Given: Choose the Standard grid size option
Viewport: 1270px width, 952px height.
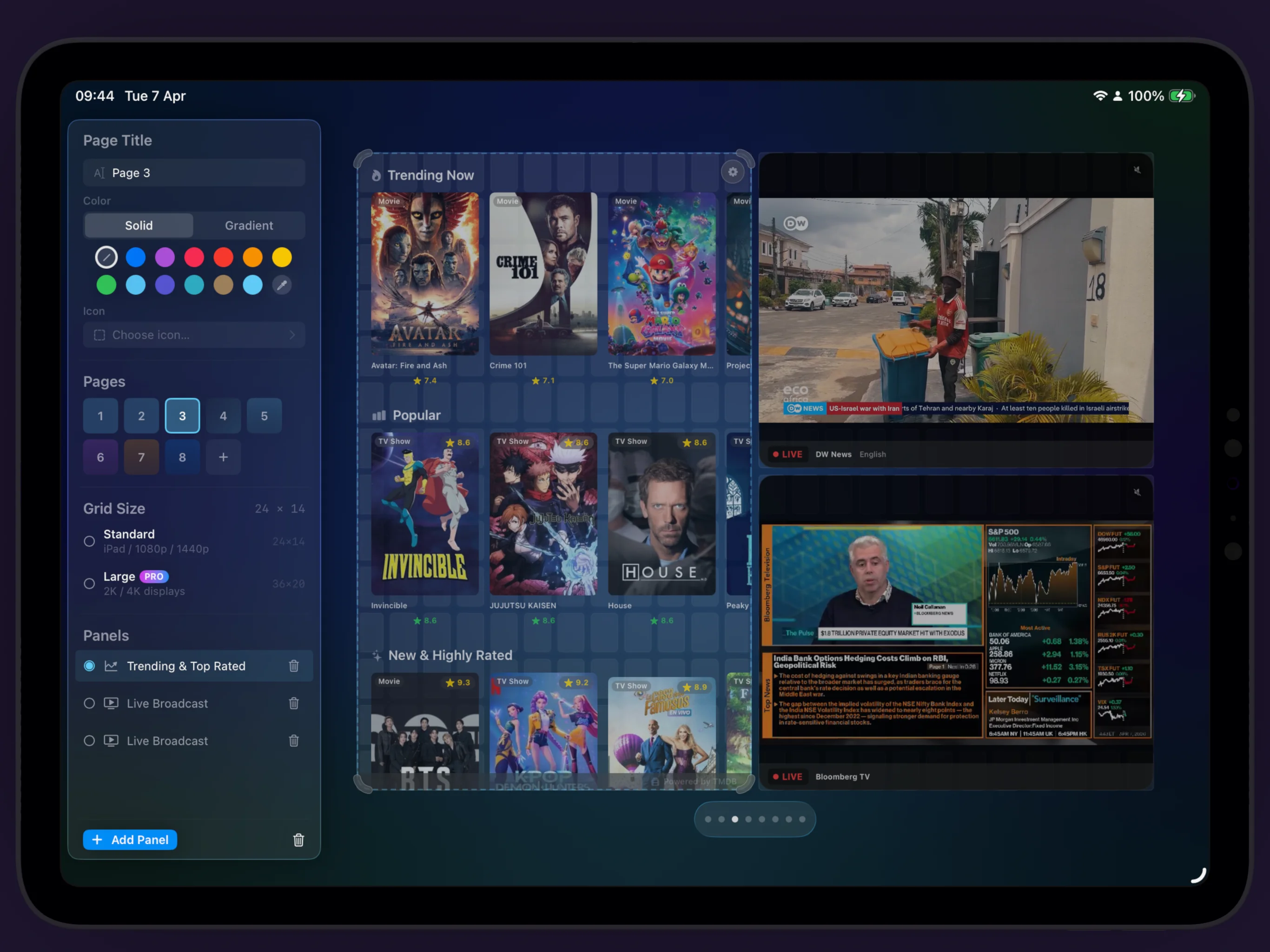Looking at the screenshot, I should [x=194, y=542].
